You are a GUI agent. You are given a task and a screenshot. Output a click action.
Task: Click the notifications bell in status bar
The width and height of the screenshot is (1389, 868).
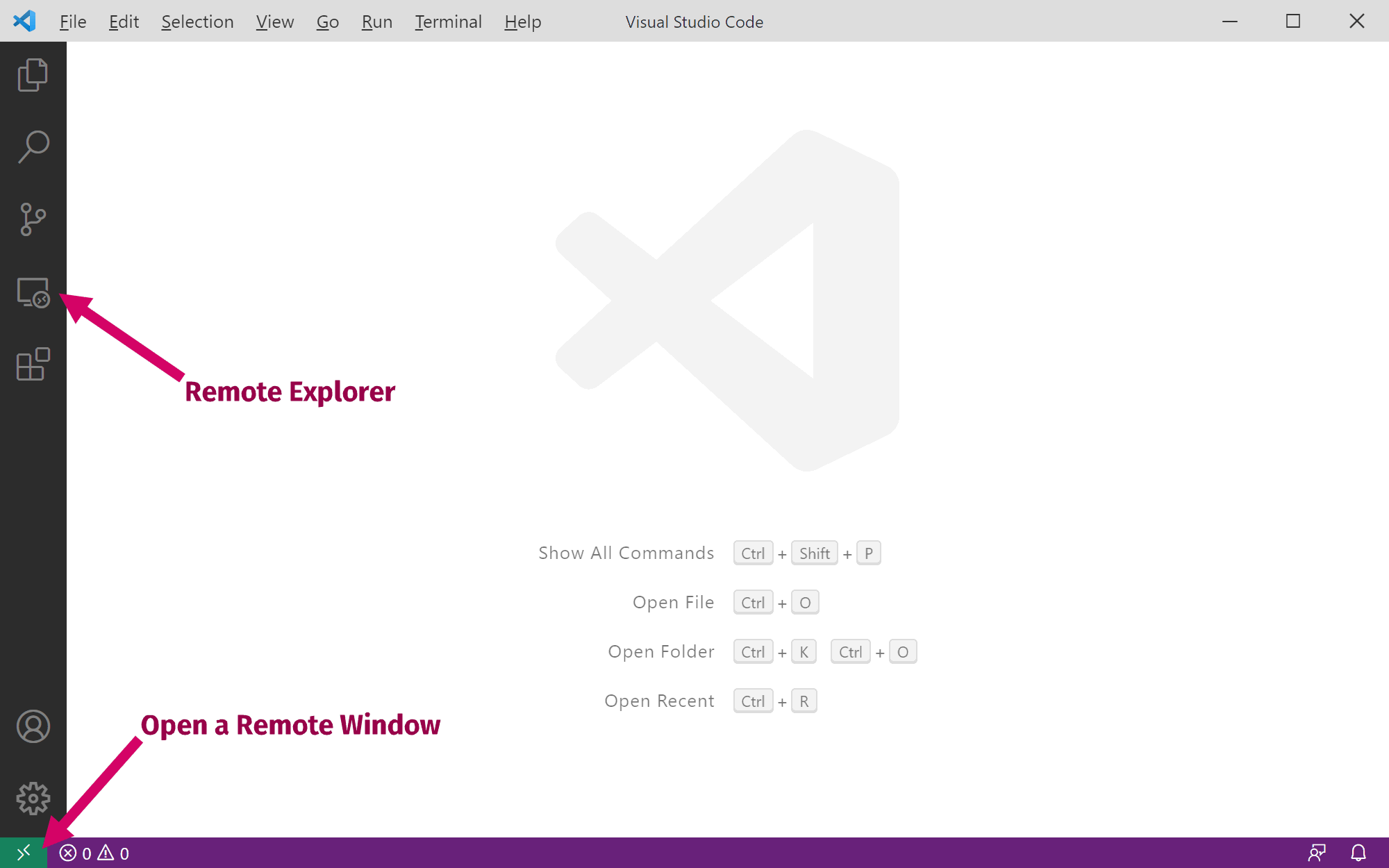[x=1358, y=853]
